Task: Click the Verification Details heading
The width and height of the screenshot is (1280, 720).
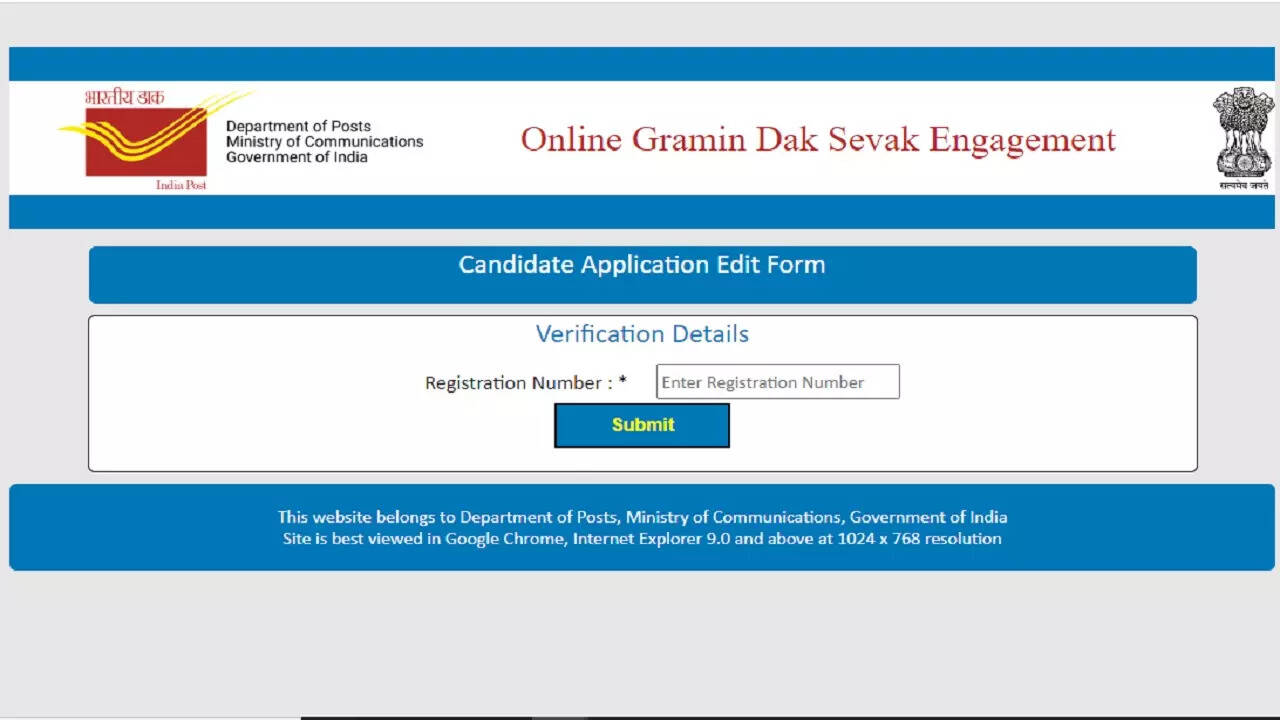Action: pyautogui.click(x=642, y=334)
